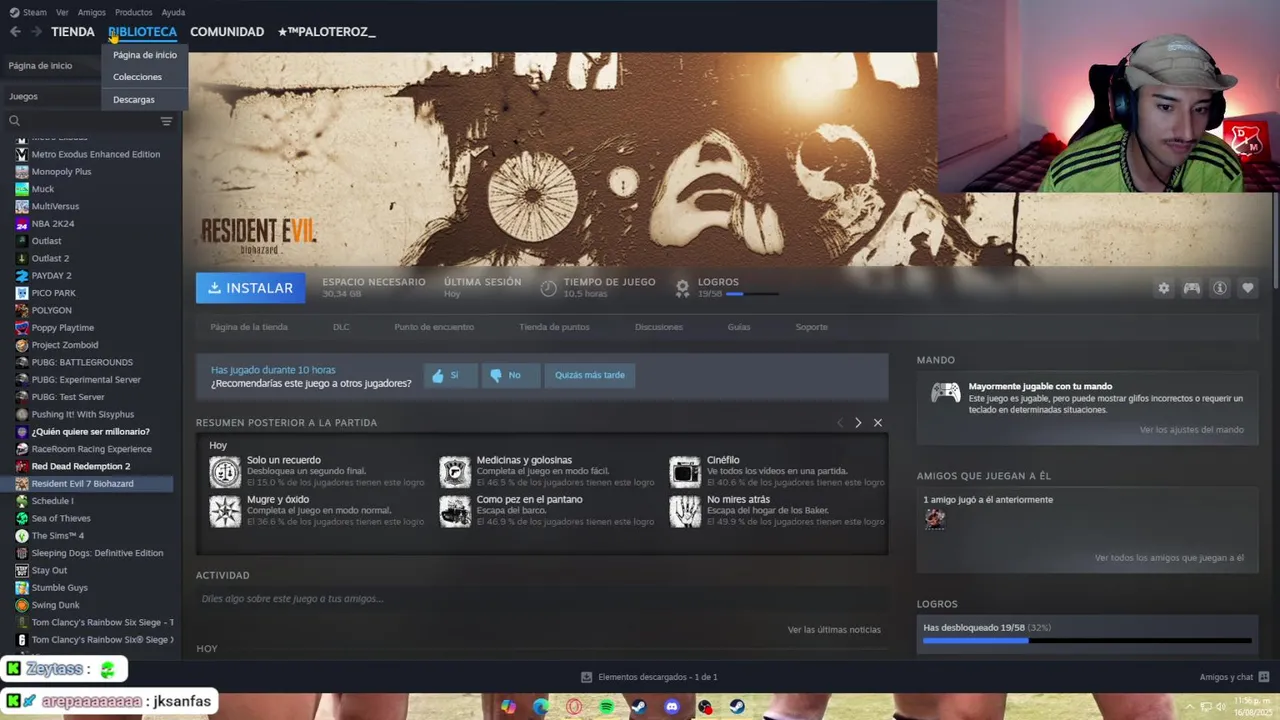Show game information icon
This screenshot has width=1280, height=720.
[1219, 288]
